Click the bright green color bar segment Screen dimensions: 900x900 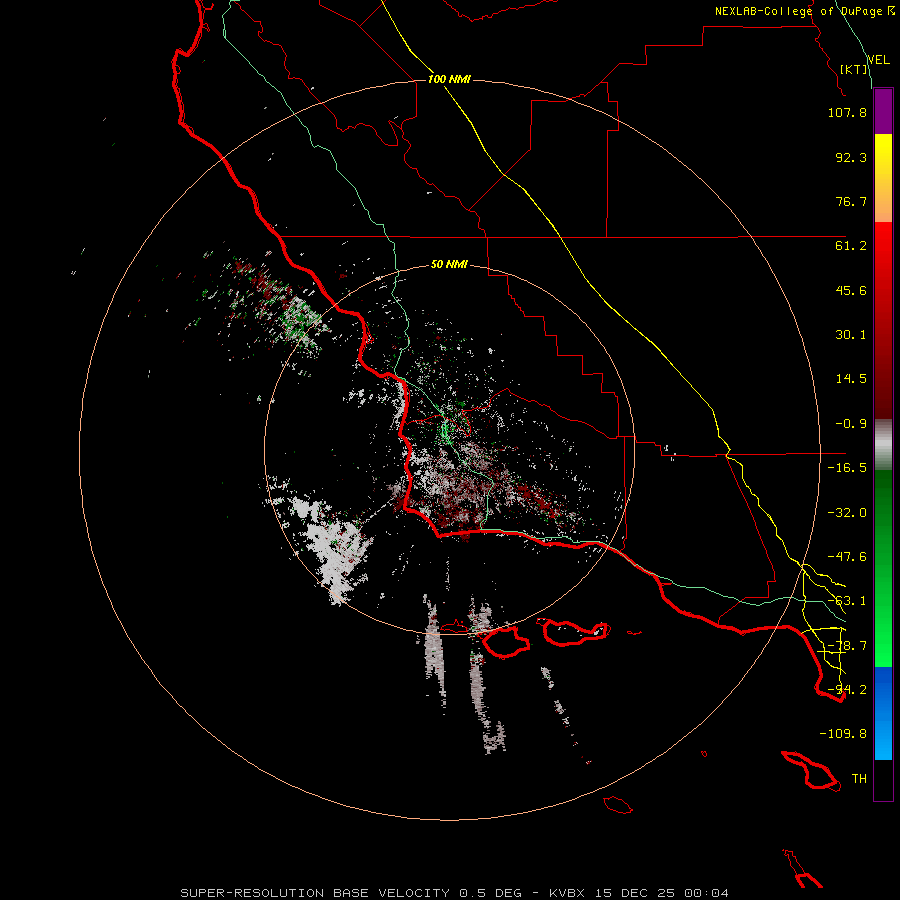pyautogui.click(x=883, y=568)
